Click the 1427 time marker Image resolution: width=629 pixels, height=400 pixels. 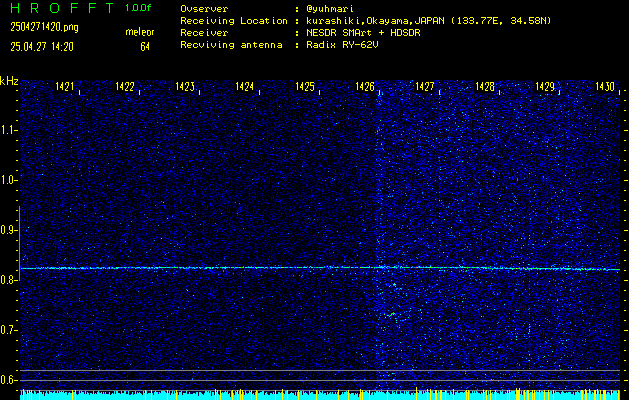[425, 86]
